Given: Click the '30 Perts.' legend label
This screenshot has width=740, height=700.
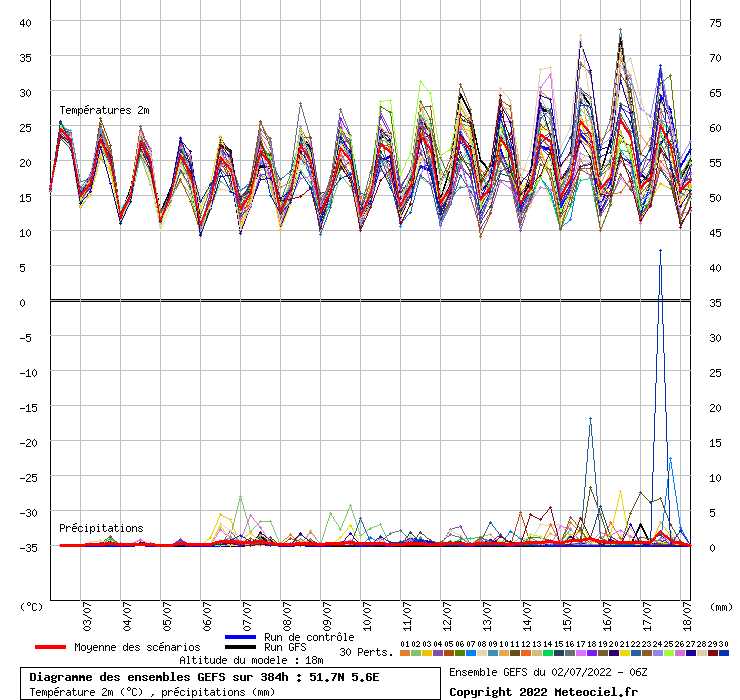Looking at the screenshot, I should click(x=366, y=652).
